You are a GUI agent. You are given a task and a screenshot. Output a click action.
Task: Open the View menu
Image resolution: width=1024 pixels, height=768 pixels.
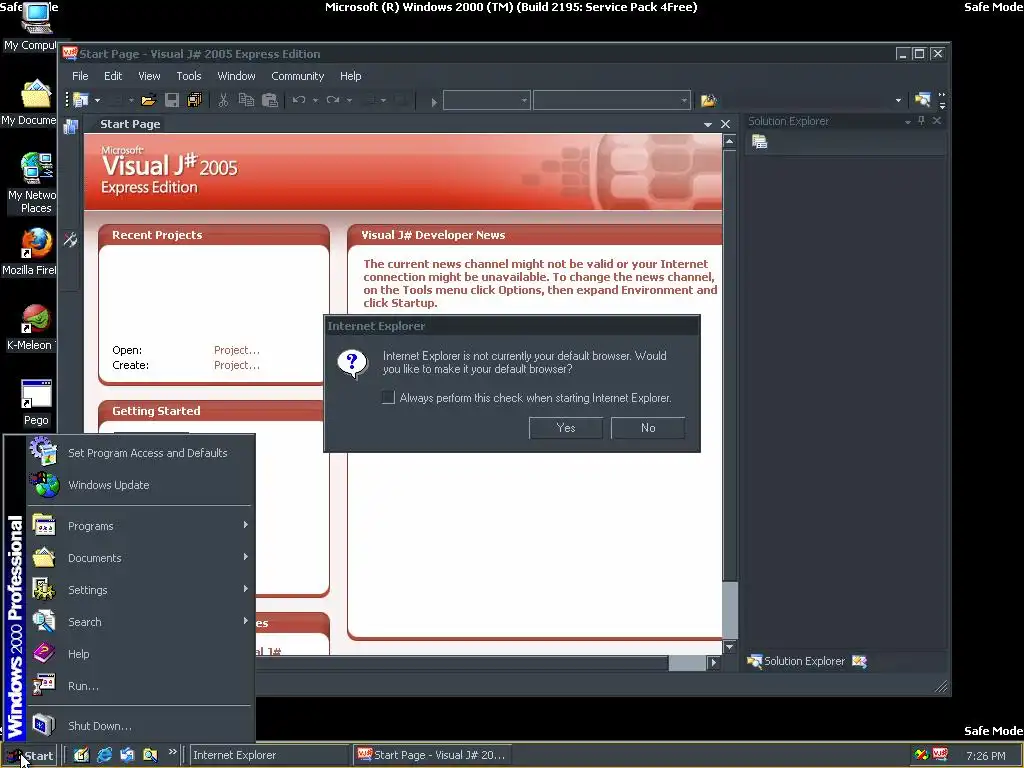149,76
